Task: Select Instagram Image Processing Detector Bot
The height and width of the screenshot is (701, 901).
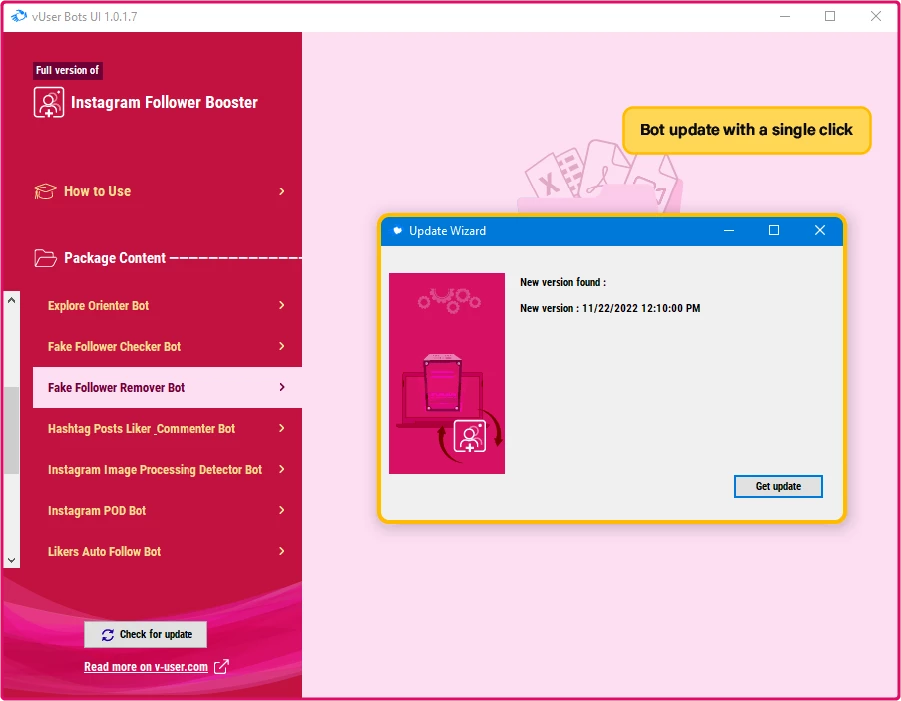Action: (167, 469)
